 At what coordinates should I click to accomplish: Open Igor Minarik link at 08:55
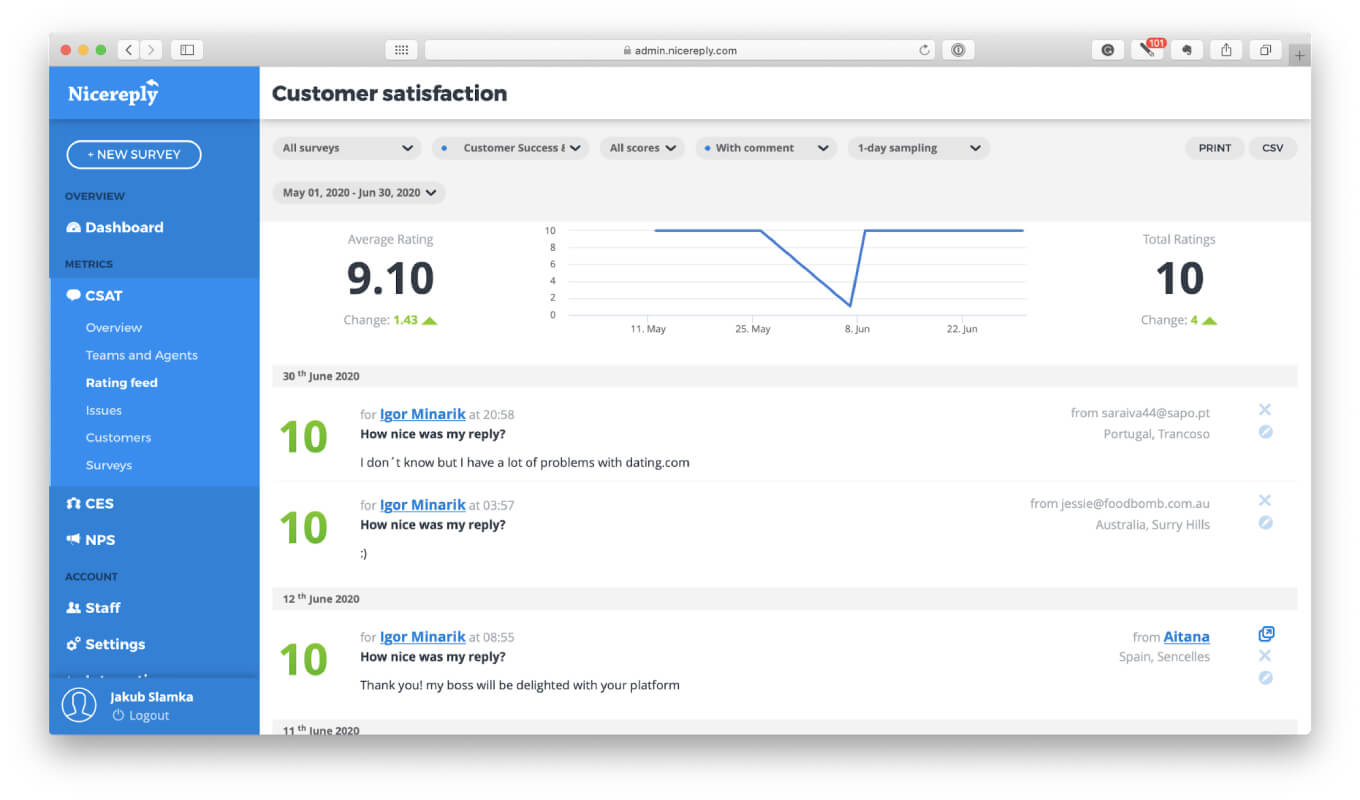[422, 637]
